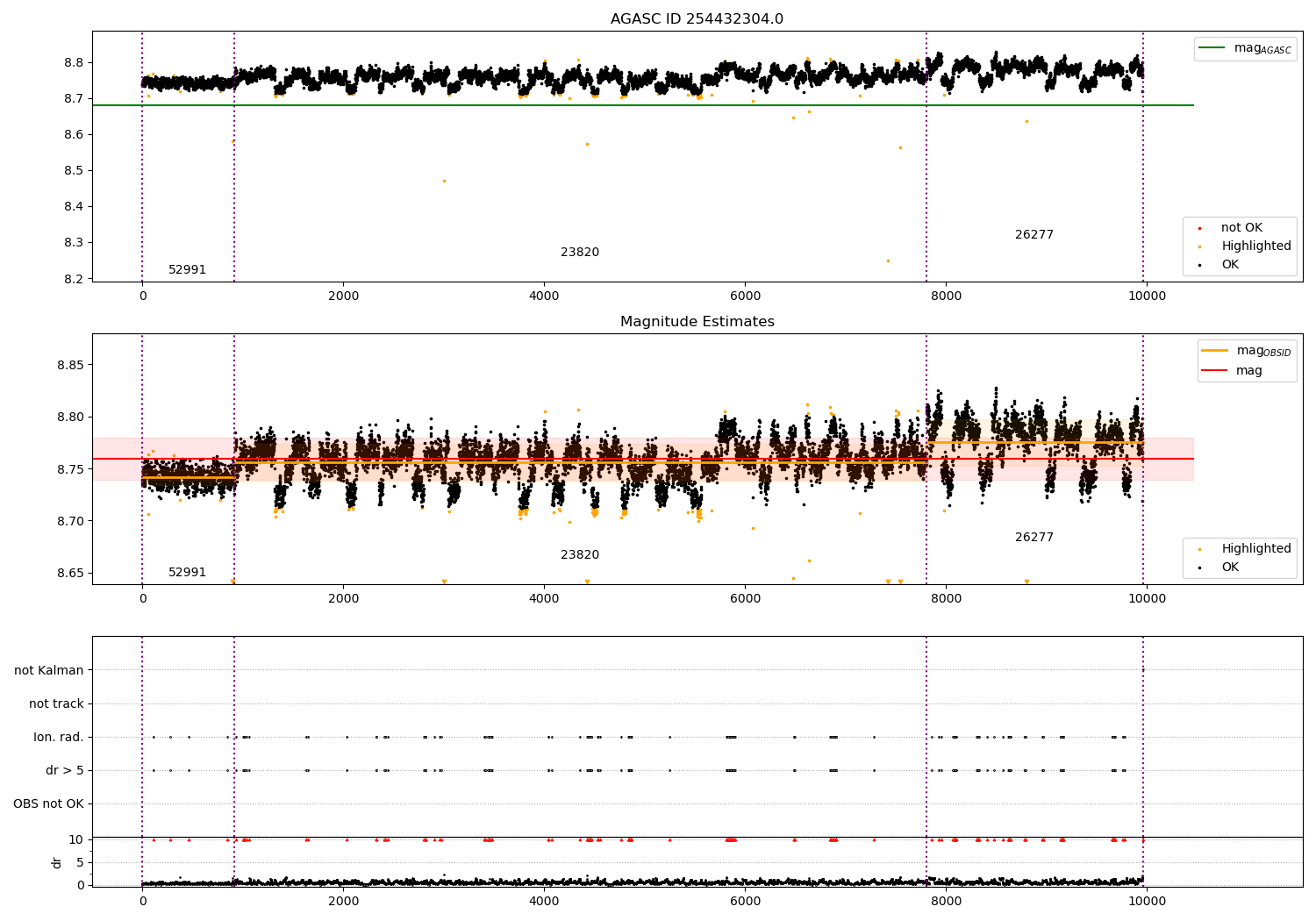This screenshot has width=1316, height=921.
Task: Click 'OK' in the top plot legend
Action: [x=1229, y=265]
